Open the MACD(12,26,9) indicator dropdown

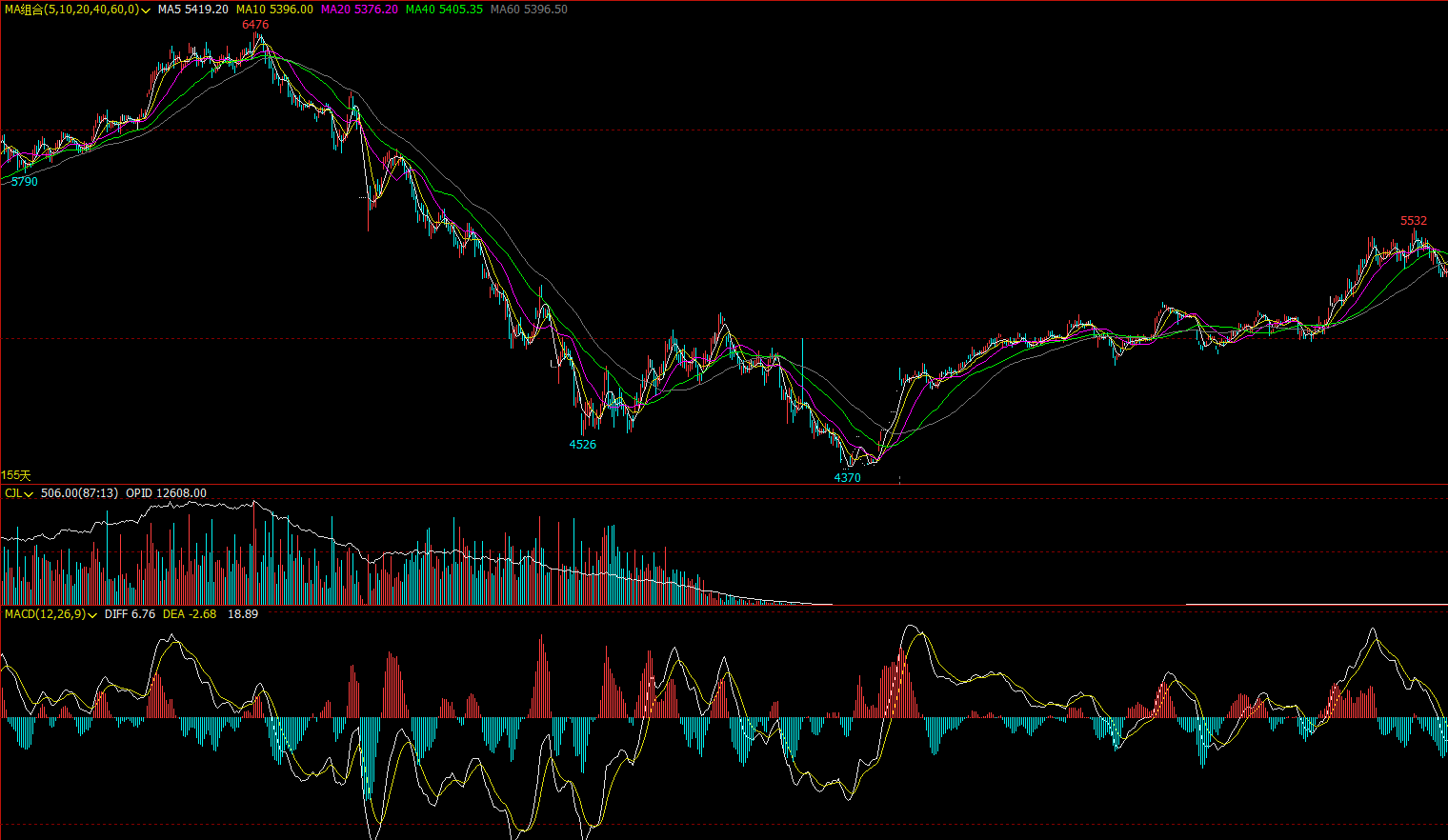pos(92,615)
